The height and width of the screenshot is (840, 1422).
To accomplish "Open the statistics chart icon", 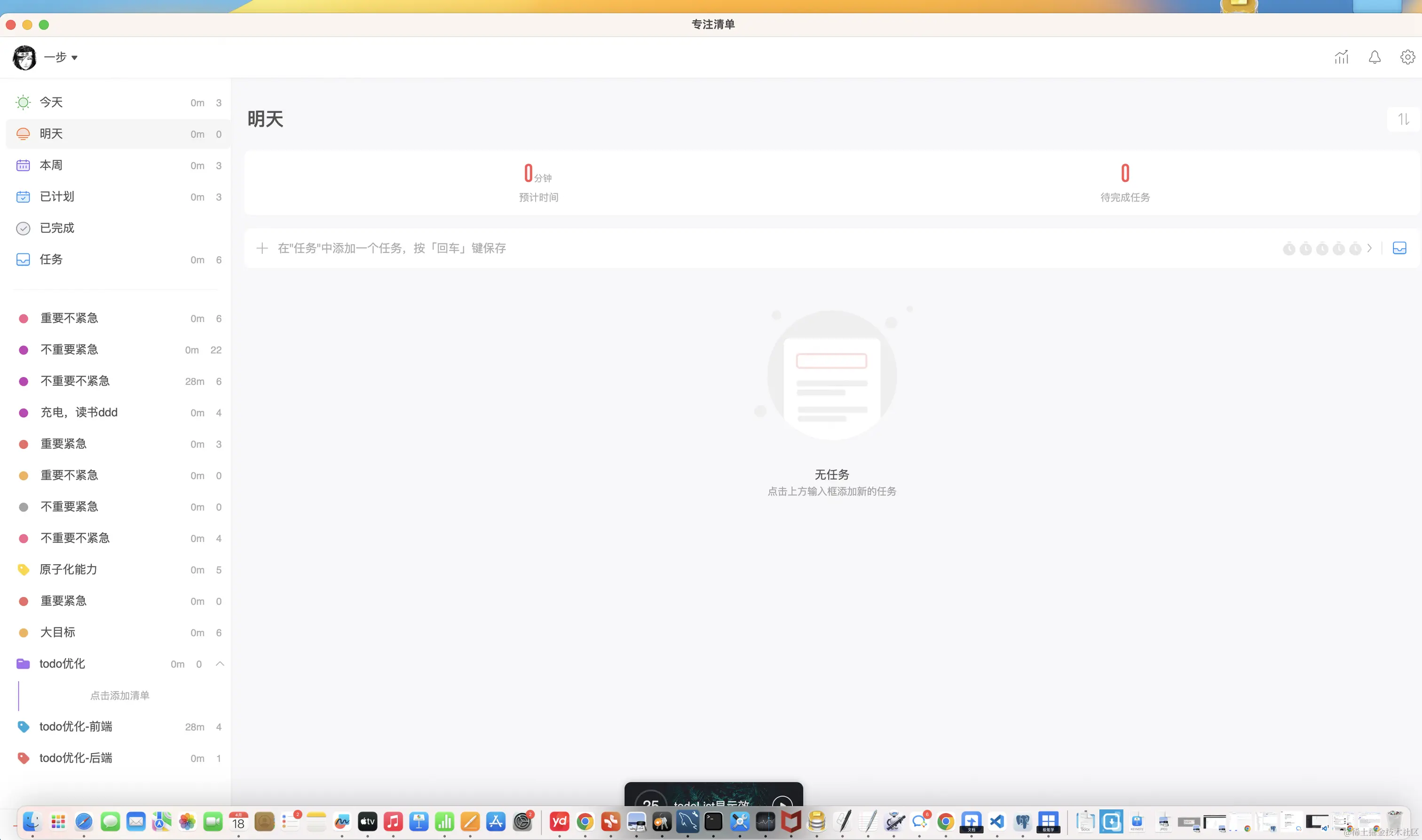I will (1341, 57).
